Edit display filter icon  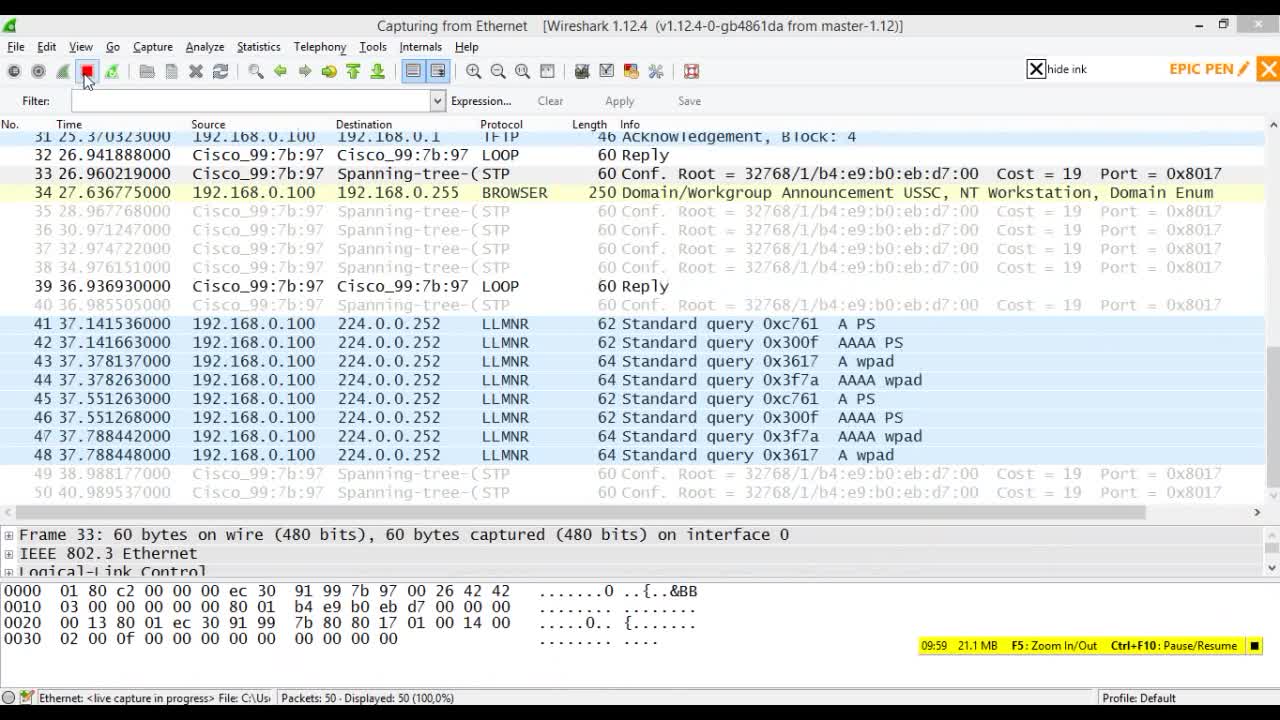tap(606, 71)
